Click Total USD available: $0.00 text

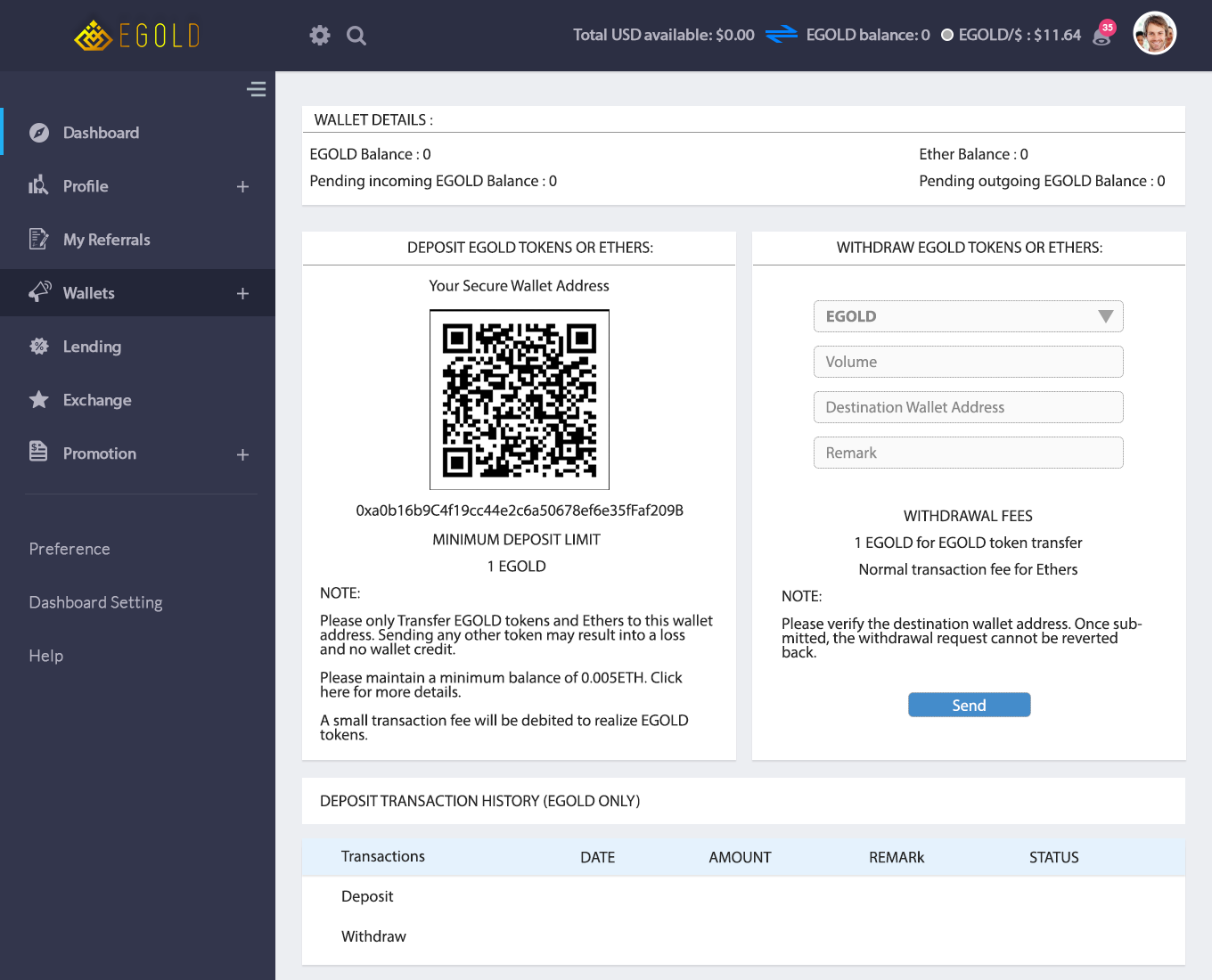pyautogui.click(x=664, y=35)
